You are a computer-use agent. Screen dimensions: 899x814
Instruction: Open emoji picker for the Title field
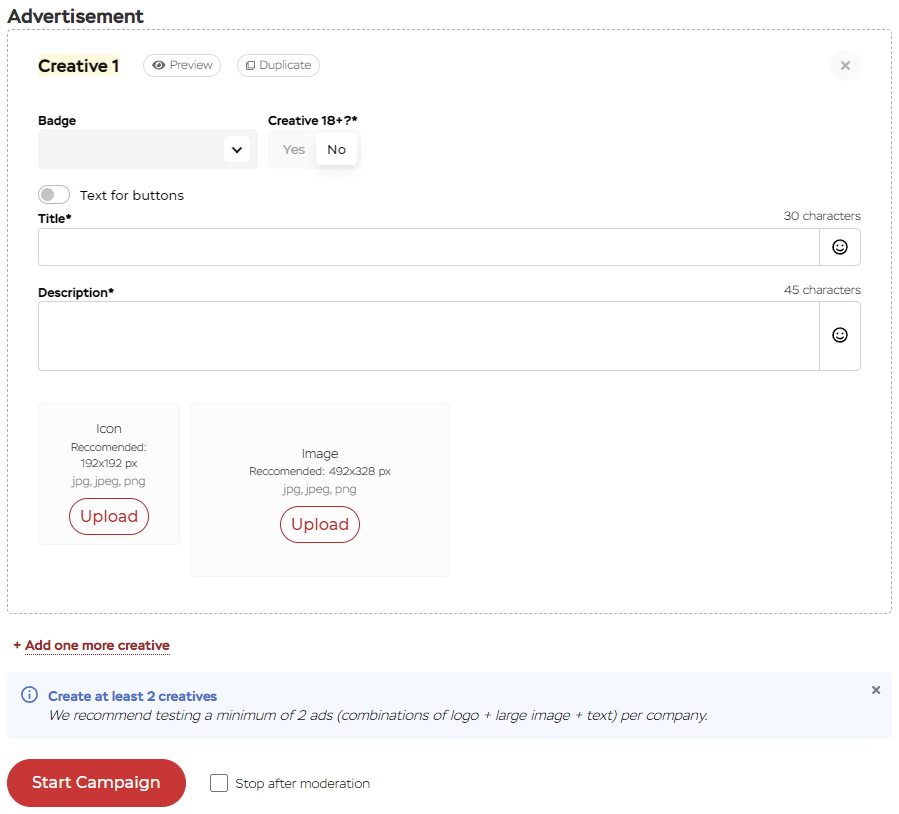840,247
